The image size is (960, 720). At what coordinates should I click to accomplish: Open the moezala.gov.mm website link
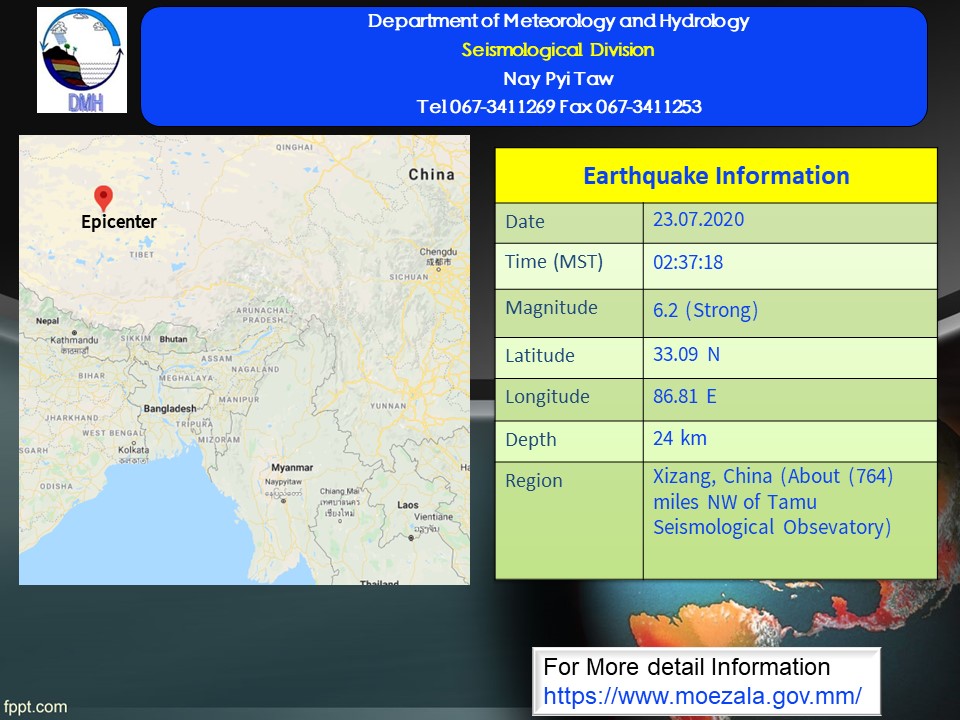pyautogui.click(x=702, y=696)
